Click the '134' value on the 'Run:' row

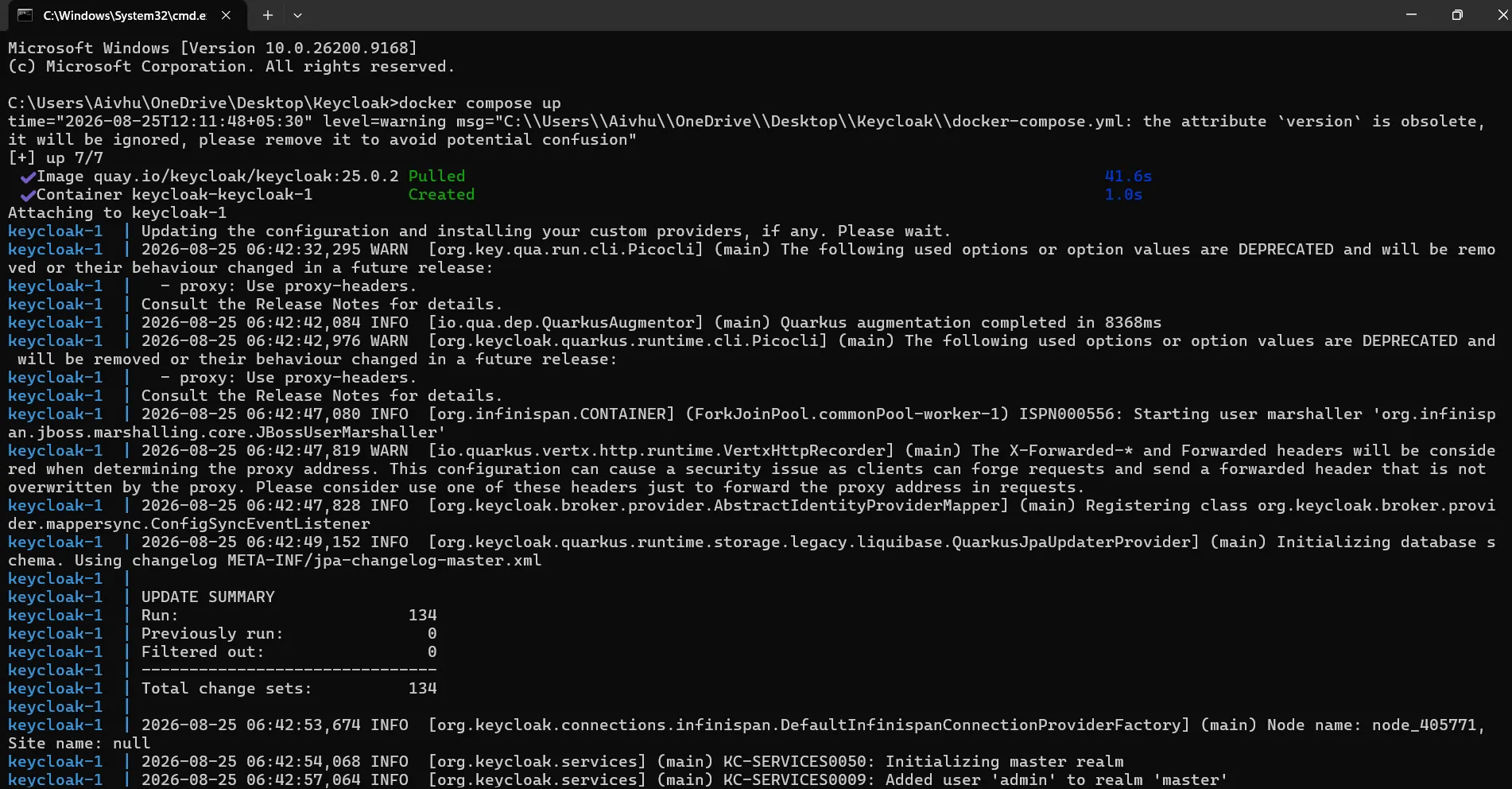tap(422, 615)
